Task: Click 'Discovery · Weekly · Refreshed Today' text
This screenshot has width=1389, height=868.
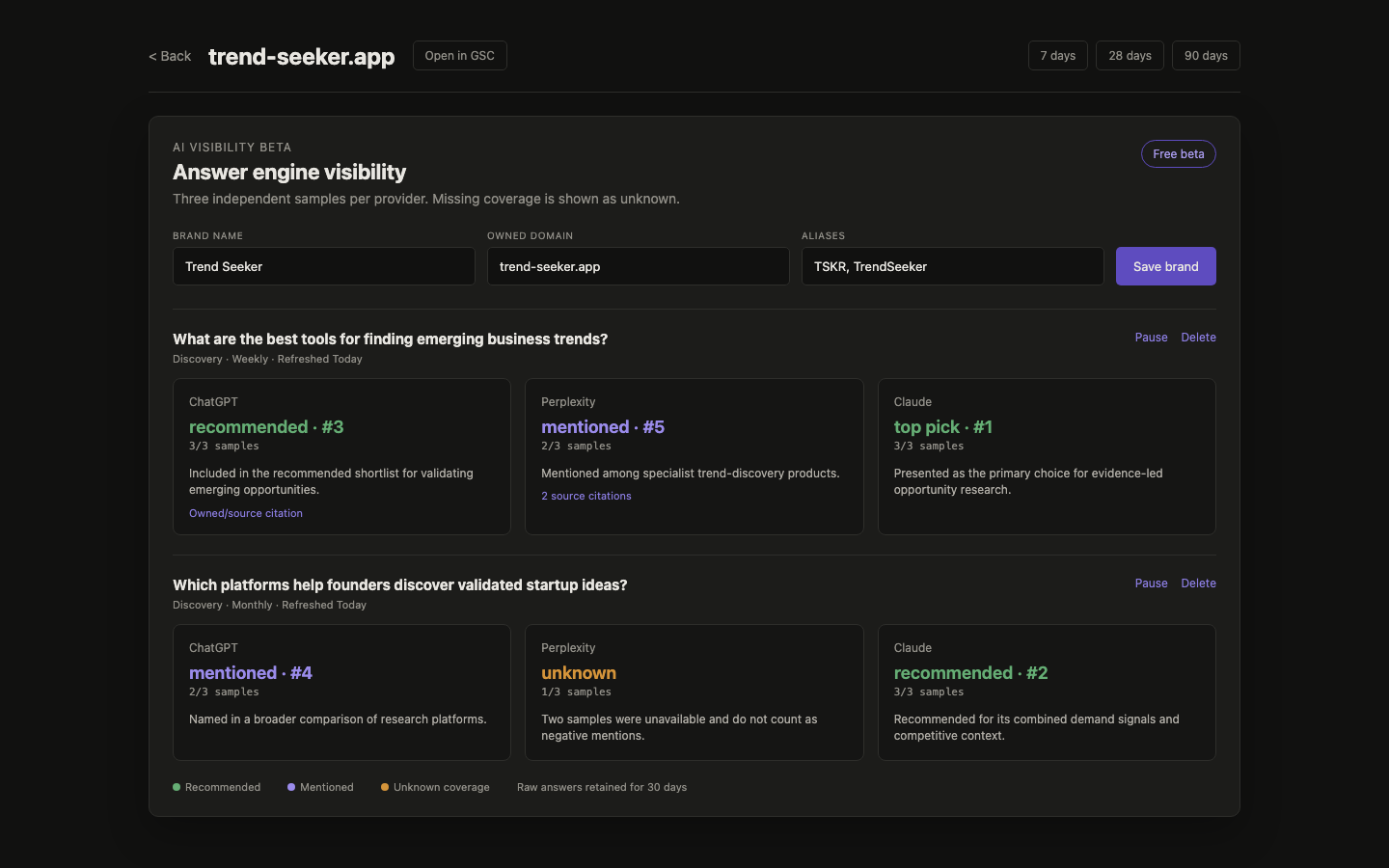Action: pos(267,359)
